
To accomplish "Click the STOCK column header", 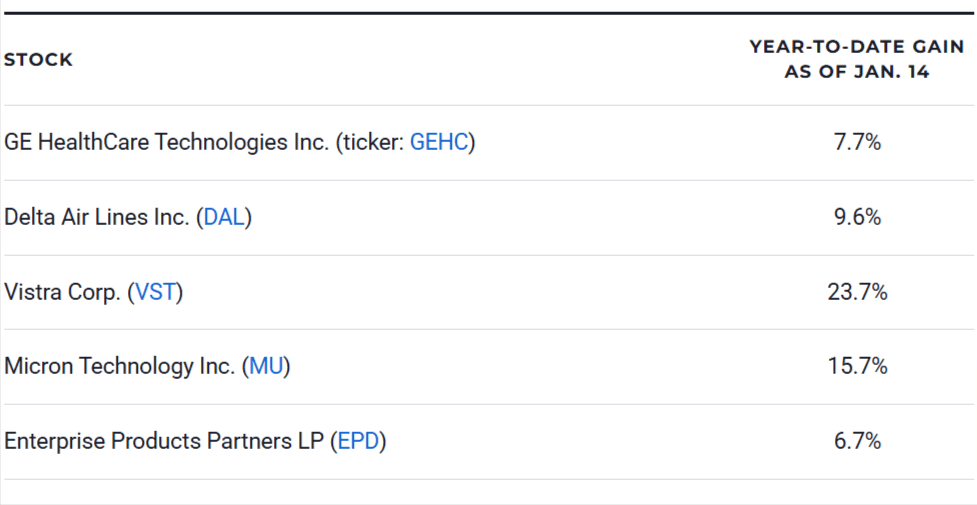I will pyautogui.click(x=39, y=60).
